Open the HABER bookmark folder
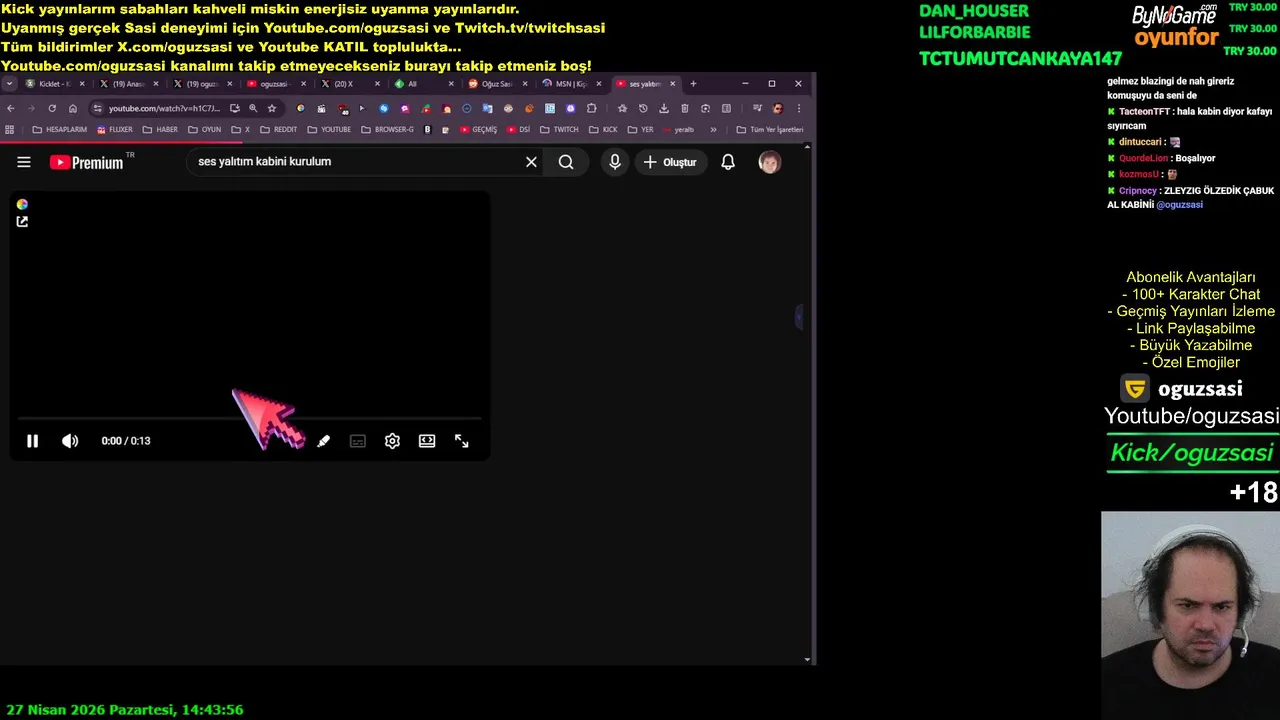 tap(160, 130)
